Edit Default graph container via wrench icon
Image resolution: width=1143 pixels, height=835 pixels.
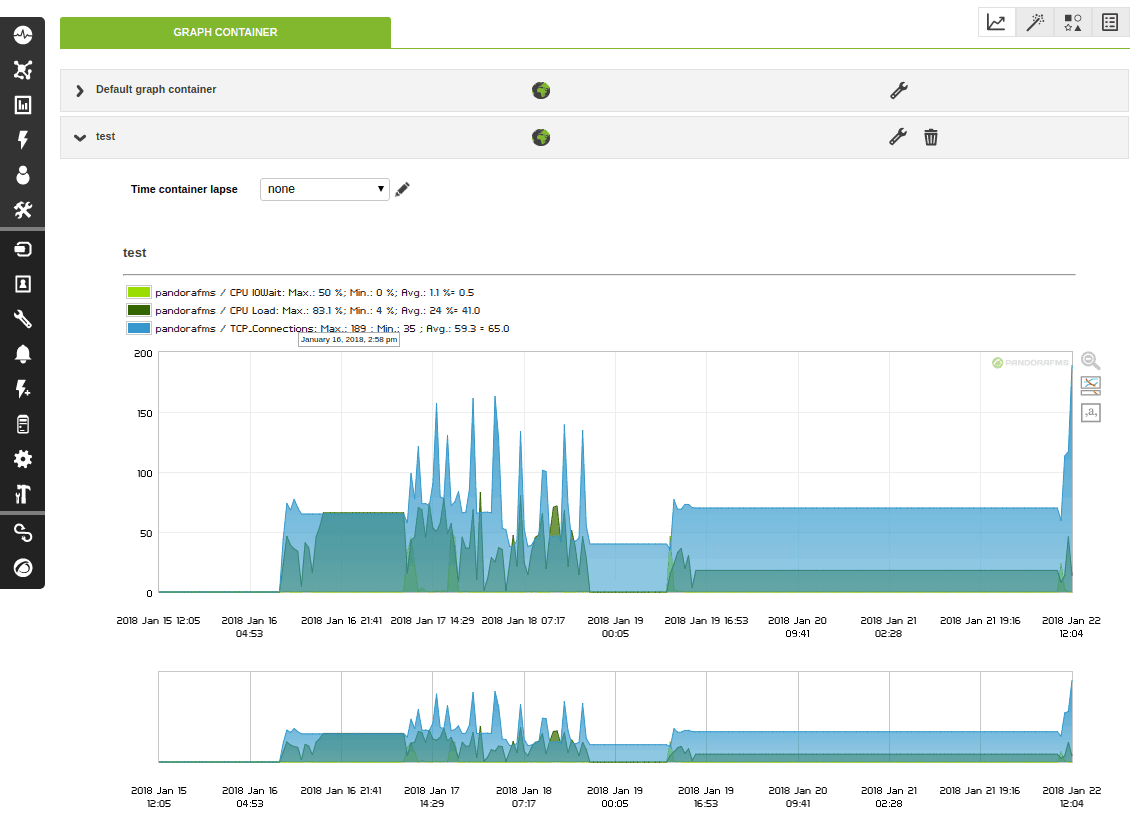point(899,90)
